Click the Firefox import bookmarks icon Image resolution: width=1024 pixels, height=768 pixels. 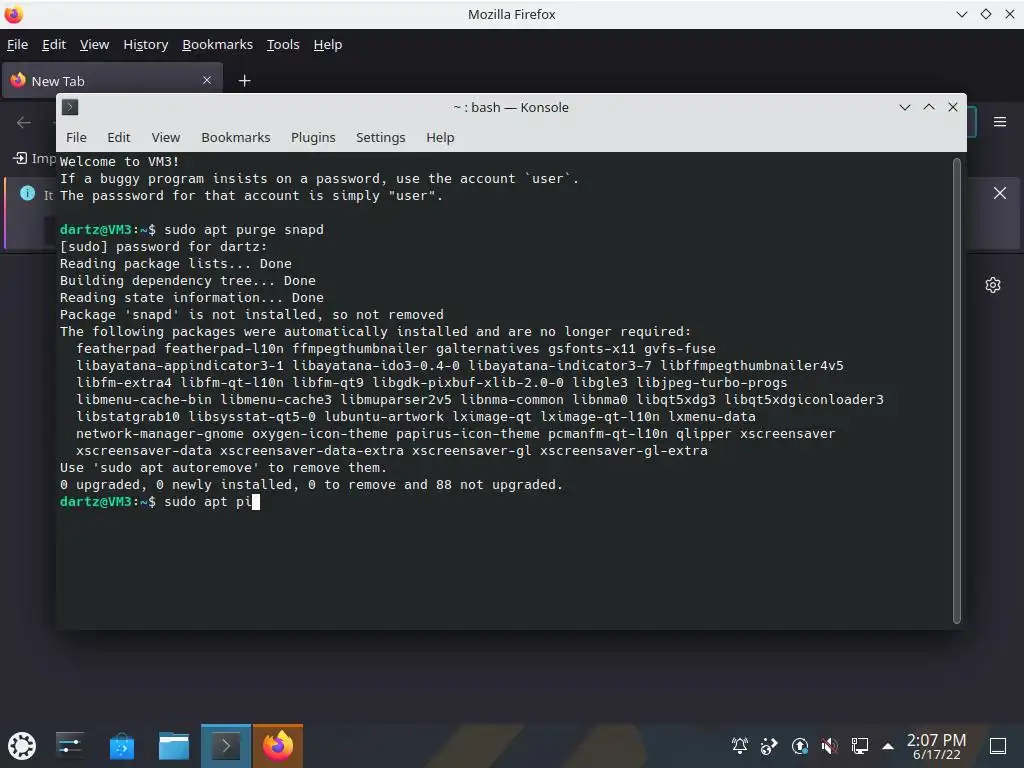click(x=20, y=158)
